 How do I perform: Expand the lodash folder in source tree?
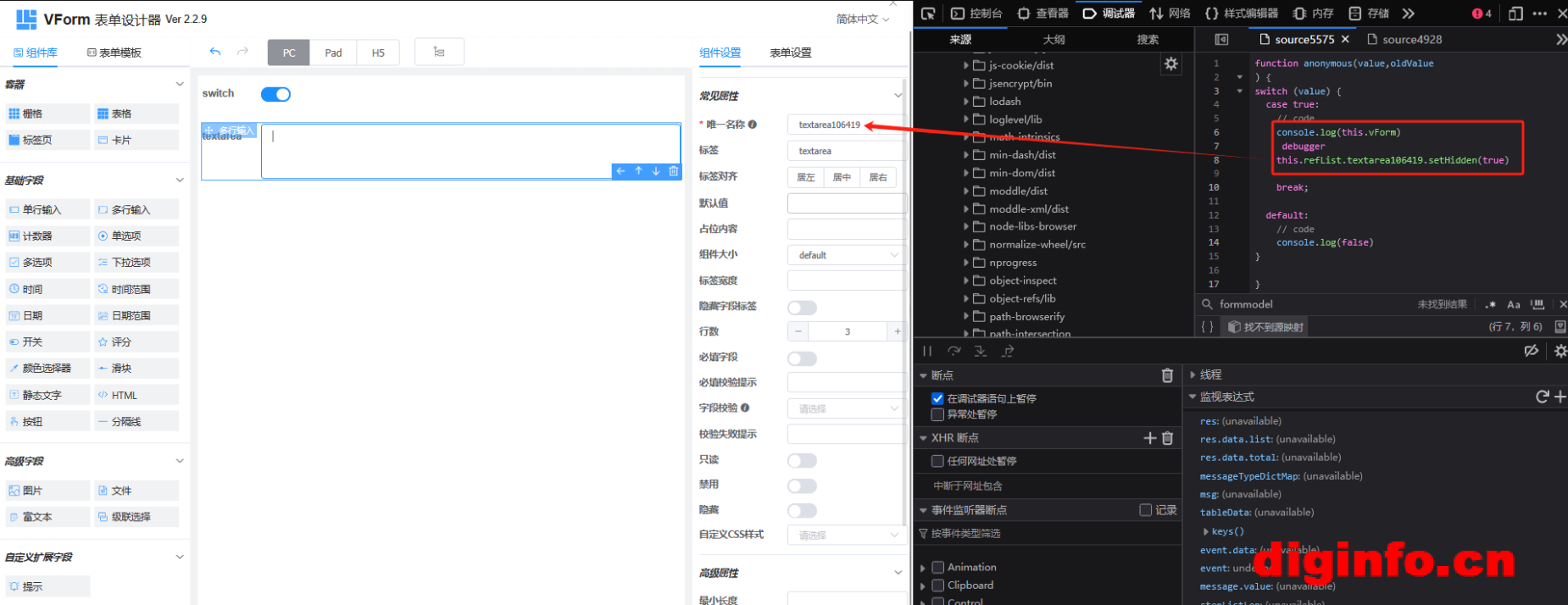pos(965,102)
